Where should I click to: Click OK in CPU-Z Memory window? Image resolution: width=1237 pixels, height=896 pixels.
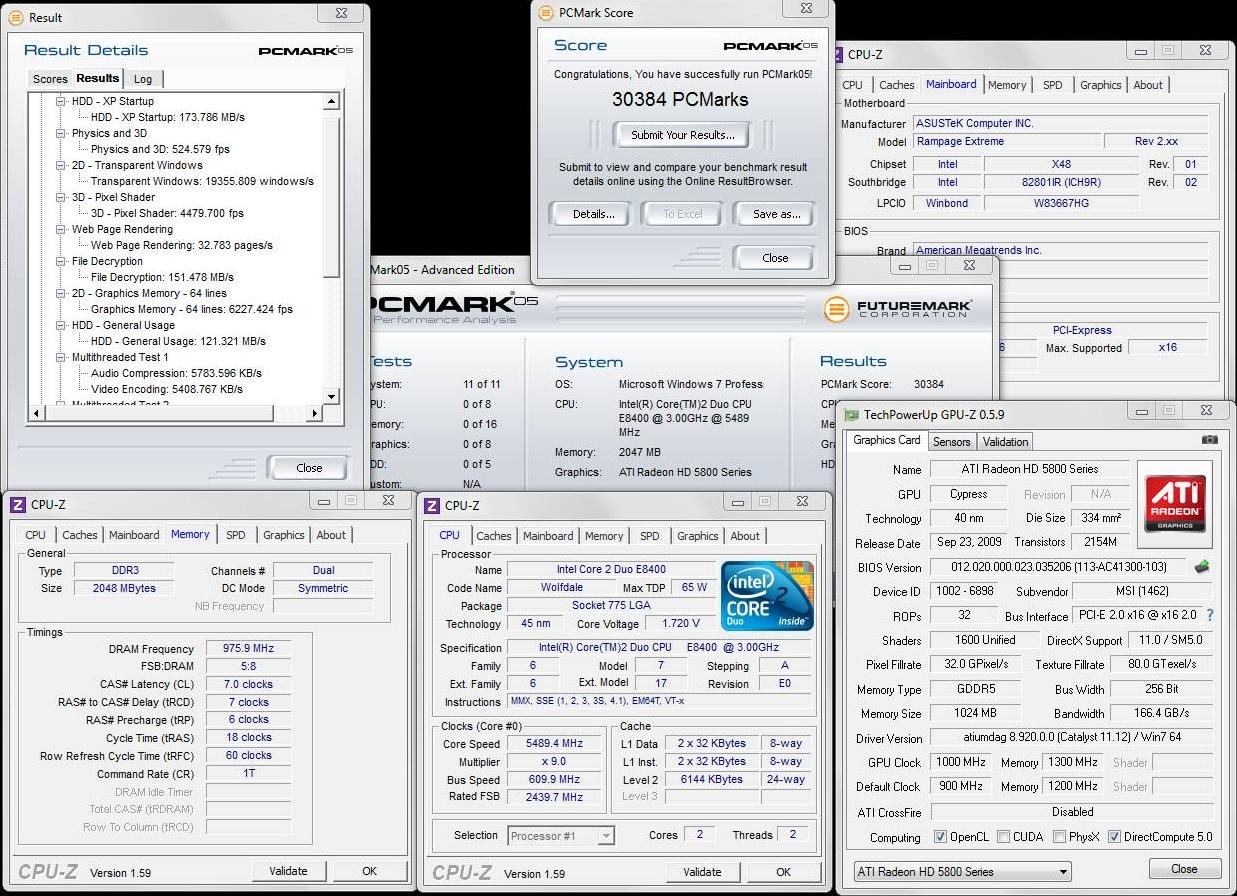point(369,871)
